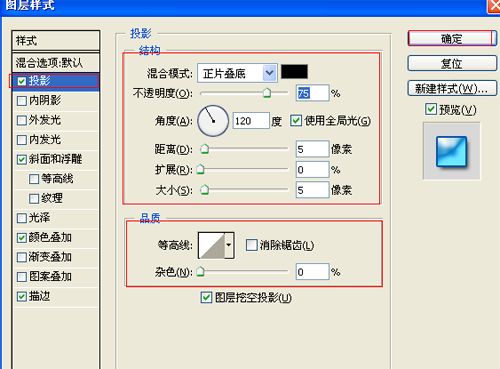500x369 pixels.
Task: Enable 消除锯齿(L) checkbox
Action: (252, 245)
